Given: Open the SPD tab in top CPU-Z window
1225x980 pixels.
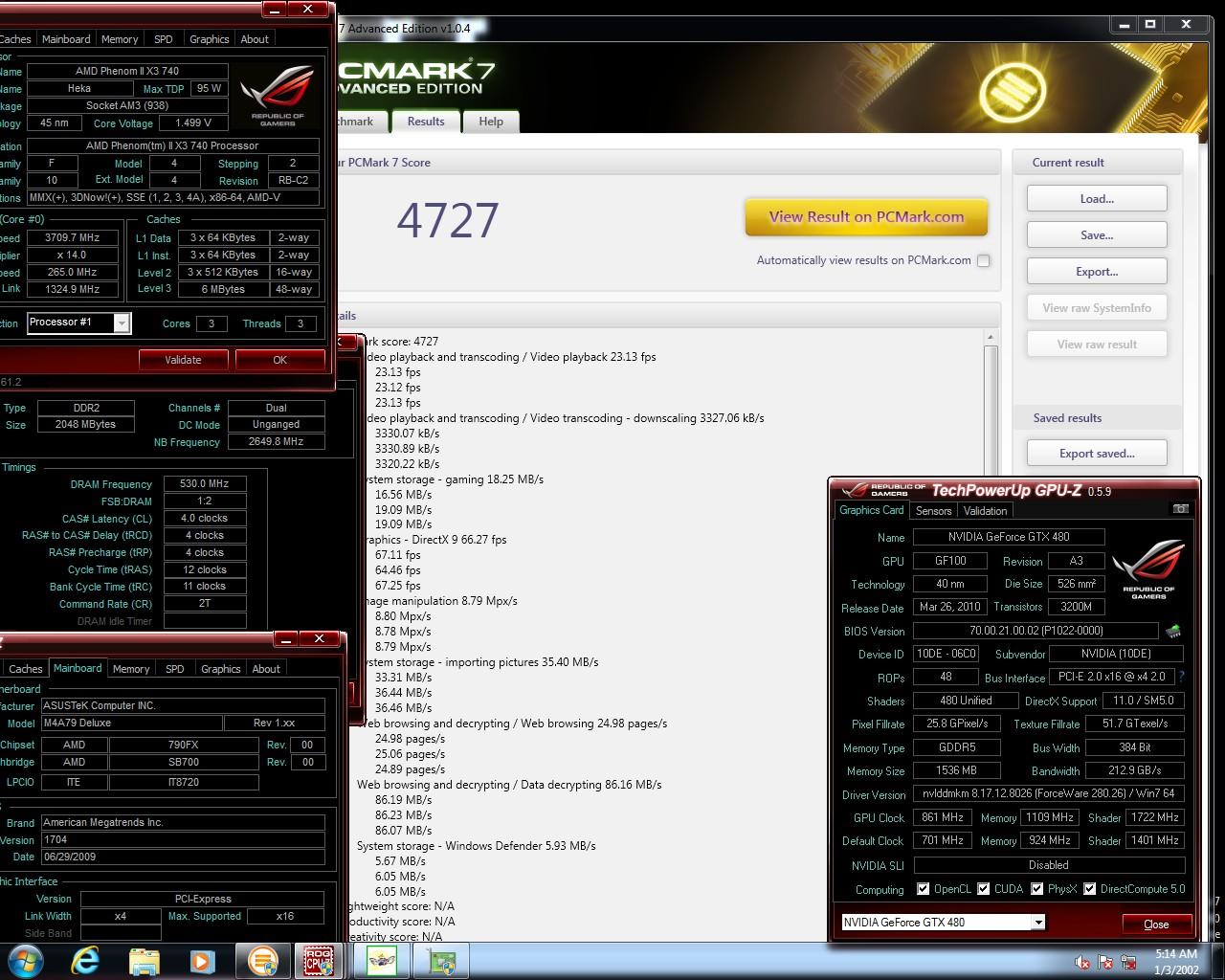Looking at the screenshot, I should 164,39.
